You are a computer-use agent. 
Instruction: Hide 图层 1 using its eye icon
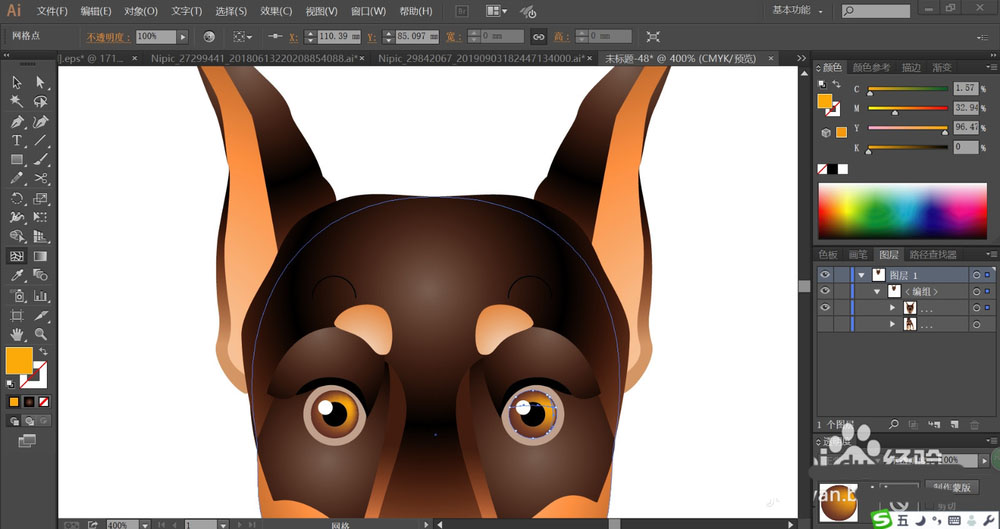click(825, 275)
